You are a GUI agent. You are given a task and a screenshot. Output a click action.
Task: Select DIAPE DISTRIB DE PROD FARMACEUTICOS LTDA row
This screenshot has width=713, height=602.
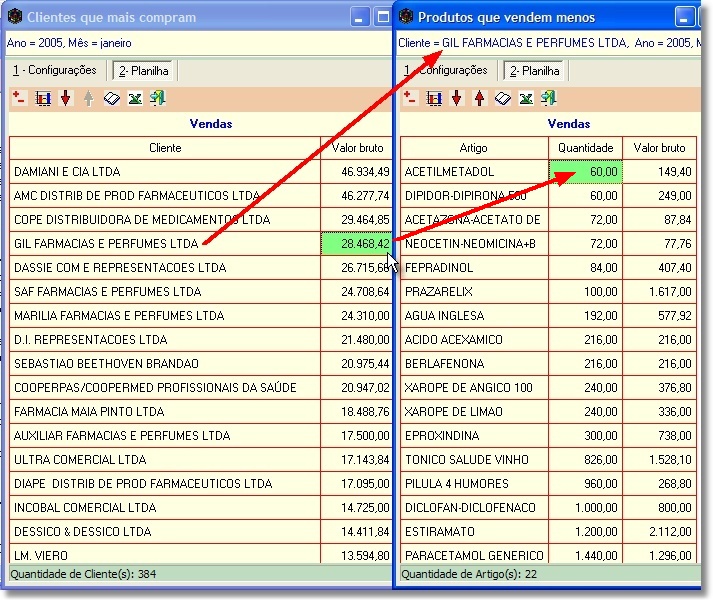point(201,484)
